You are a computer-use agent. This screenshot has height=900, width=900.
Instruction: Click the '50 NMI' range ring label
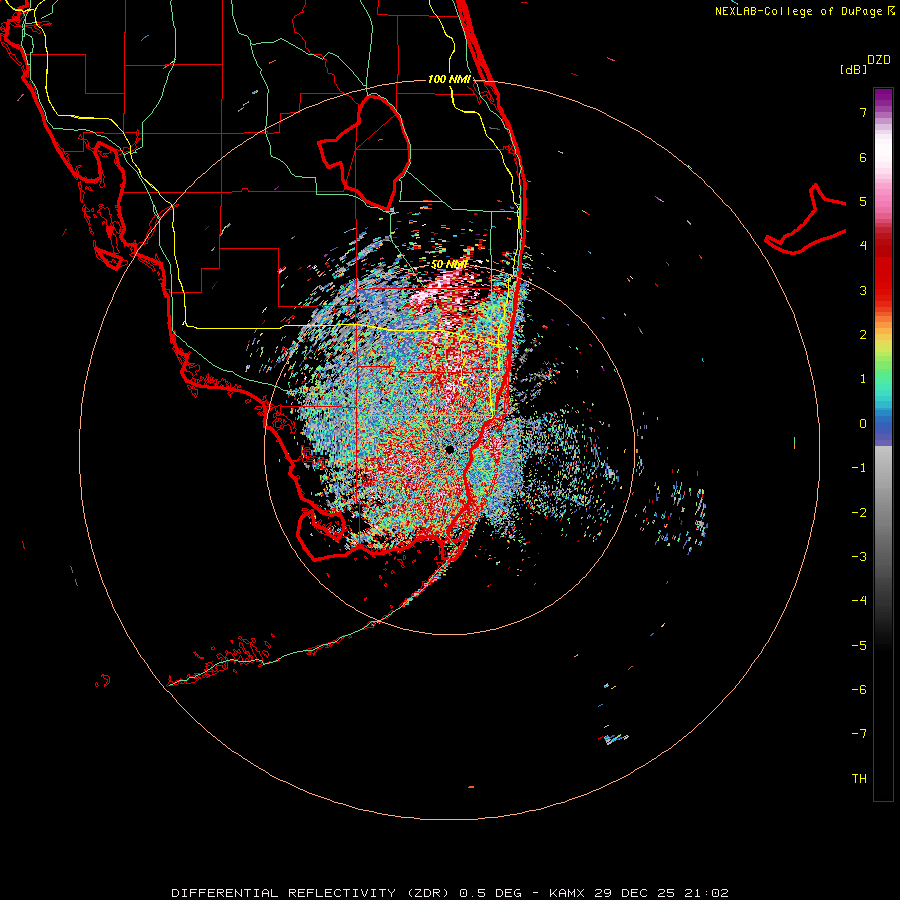point(449,264)
